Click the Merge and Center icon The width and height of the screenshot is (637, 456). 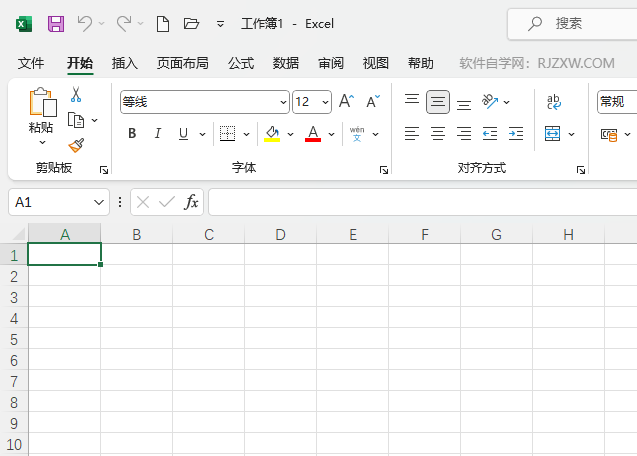[552, 133]
